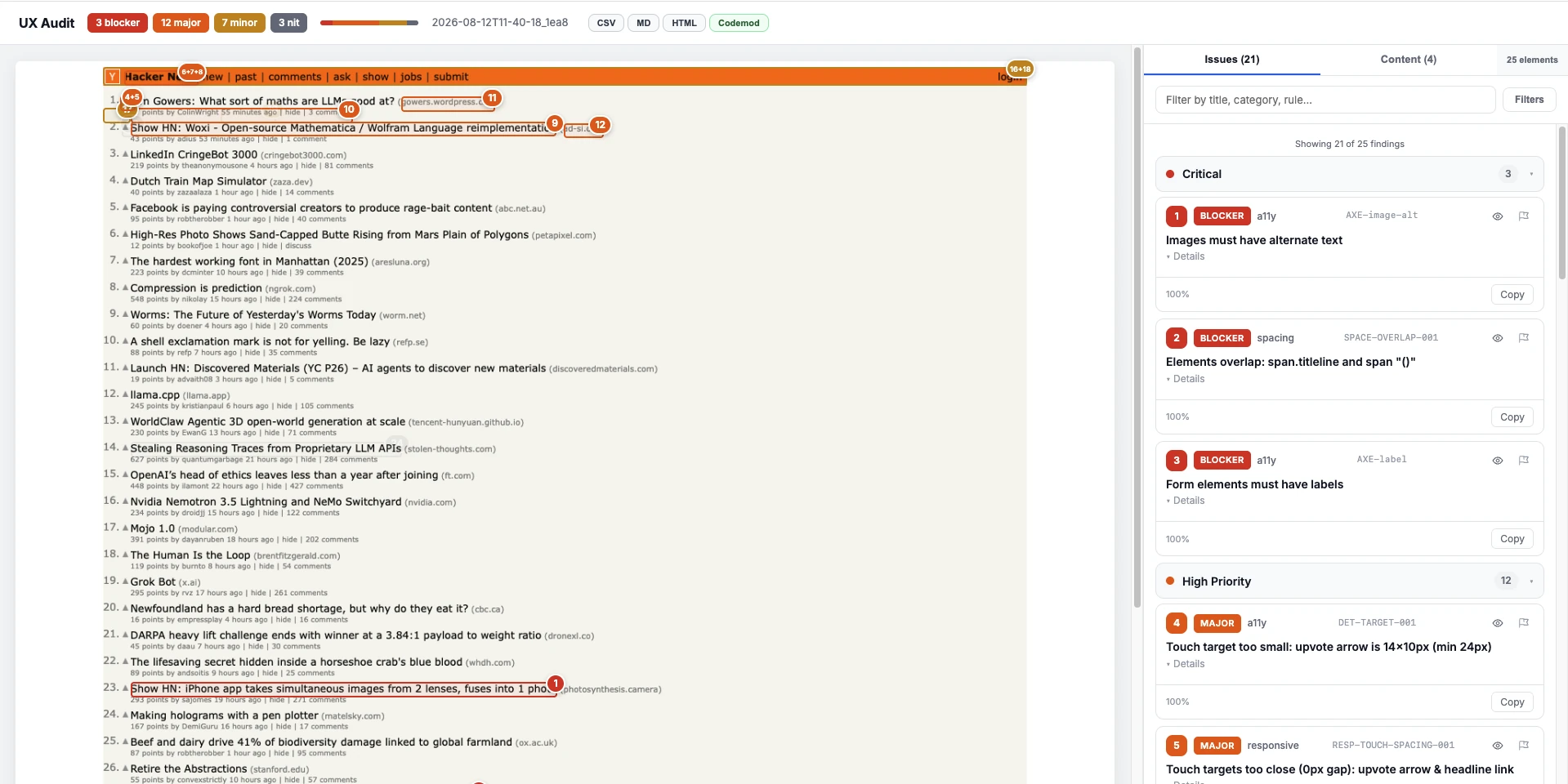Screen dimensions: 1568x784
Task: Open the submit link in Hacker News preview
Action: [451, 77]
